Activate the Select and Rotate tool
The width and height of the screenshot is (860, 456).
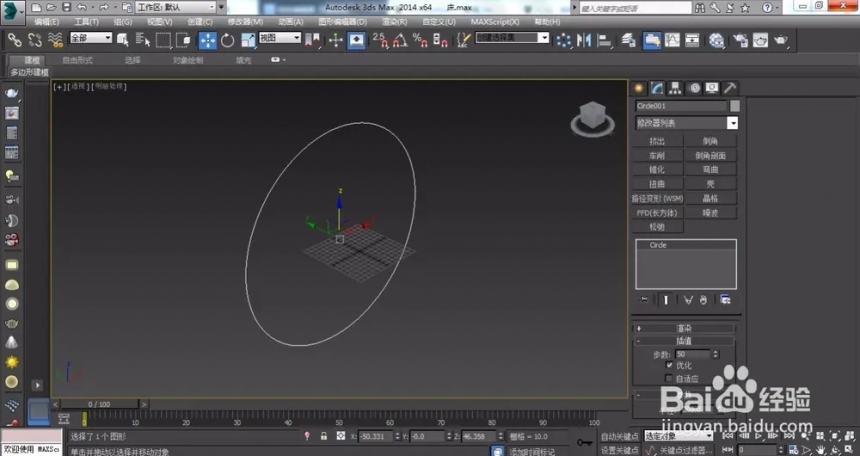click(227, 40)
